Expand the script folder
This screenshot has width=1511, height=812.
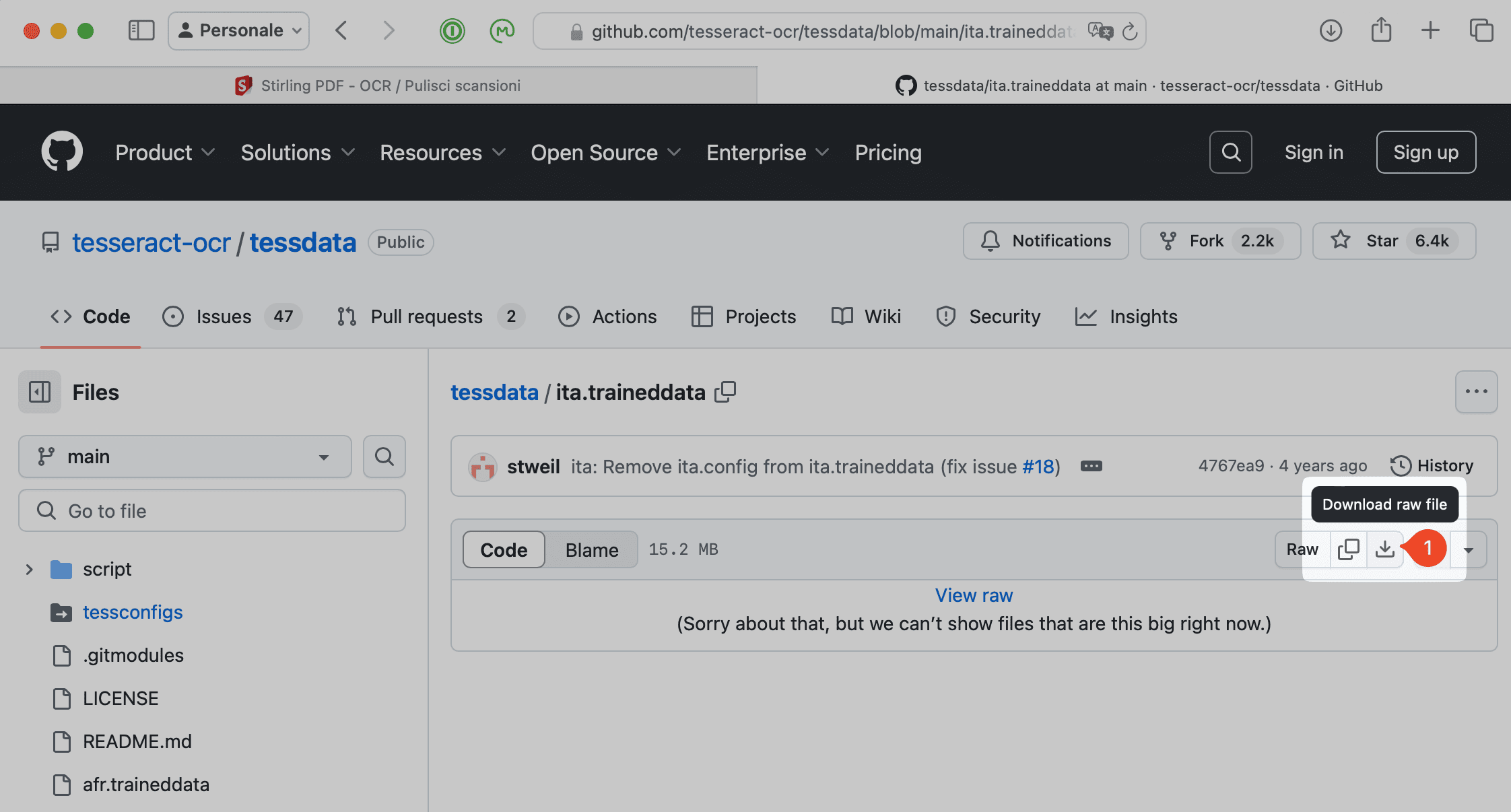[29, 570]
